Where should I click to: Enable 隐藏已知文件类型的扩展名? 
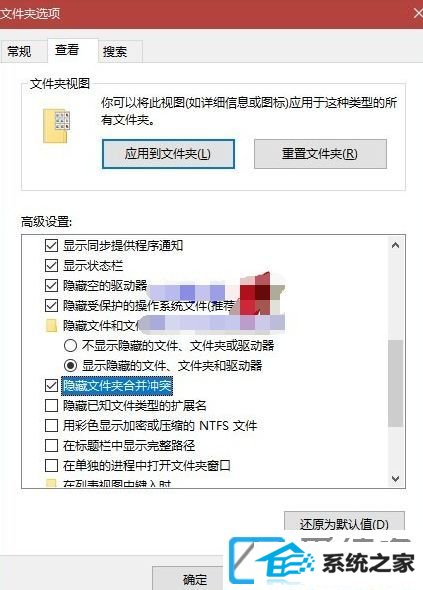(x=51, y=406)
